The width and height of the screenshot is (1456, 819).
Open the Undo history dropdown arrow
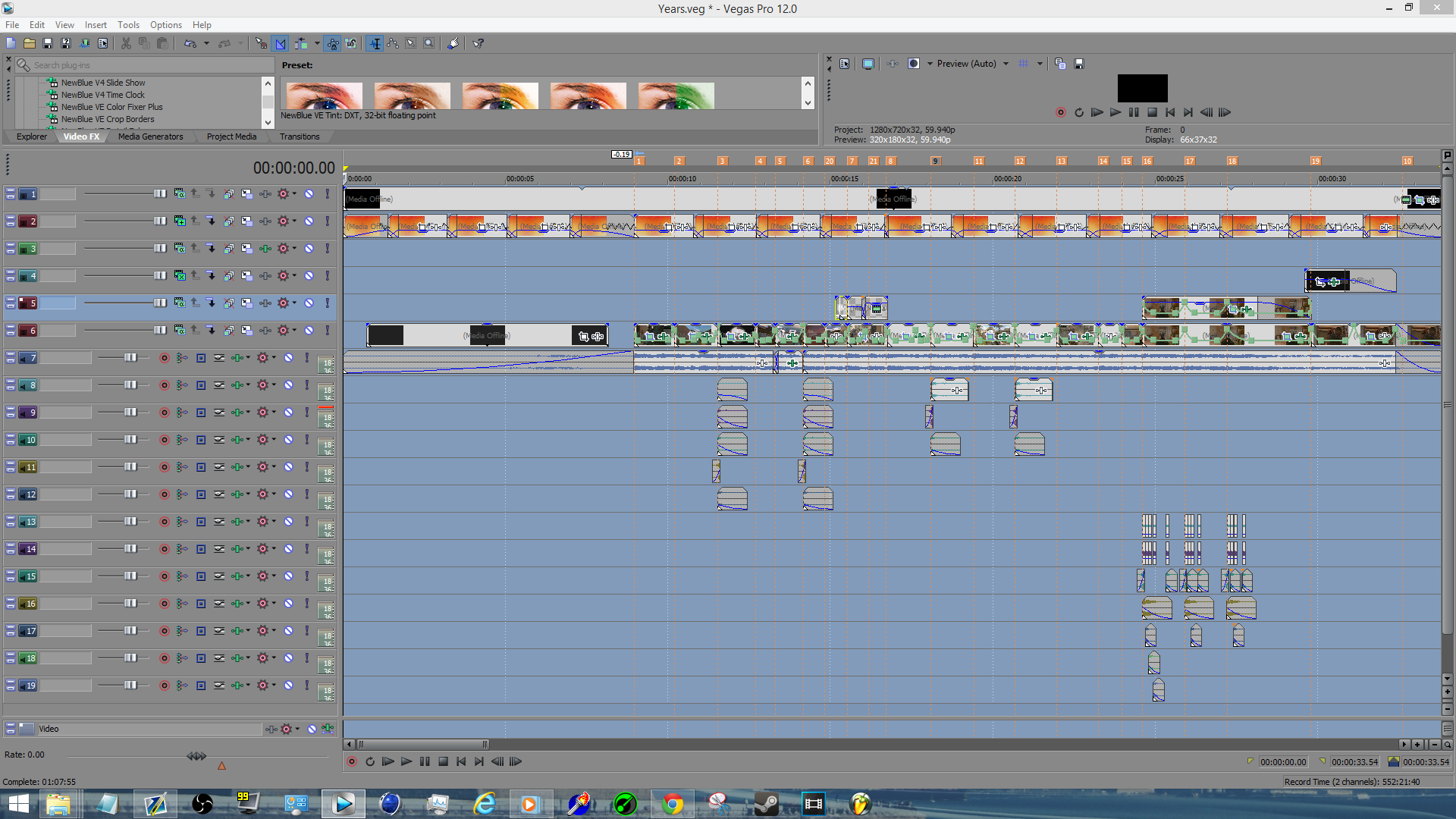[x=206, y=43]
